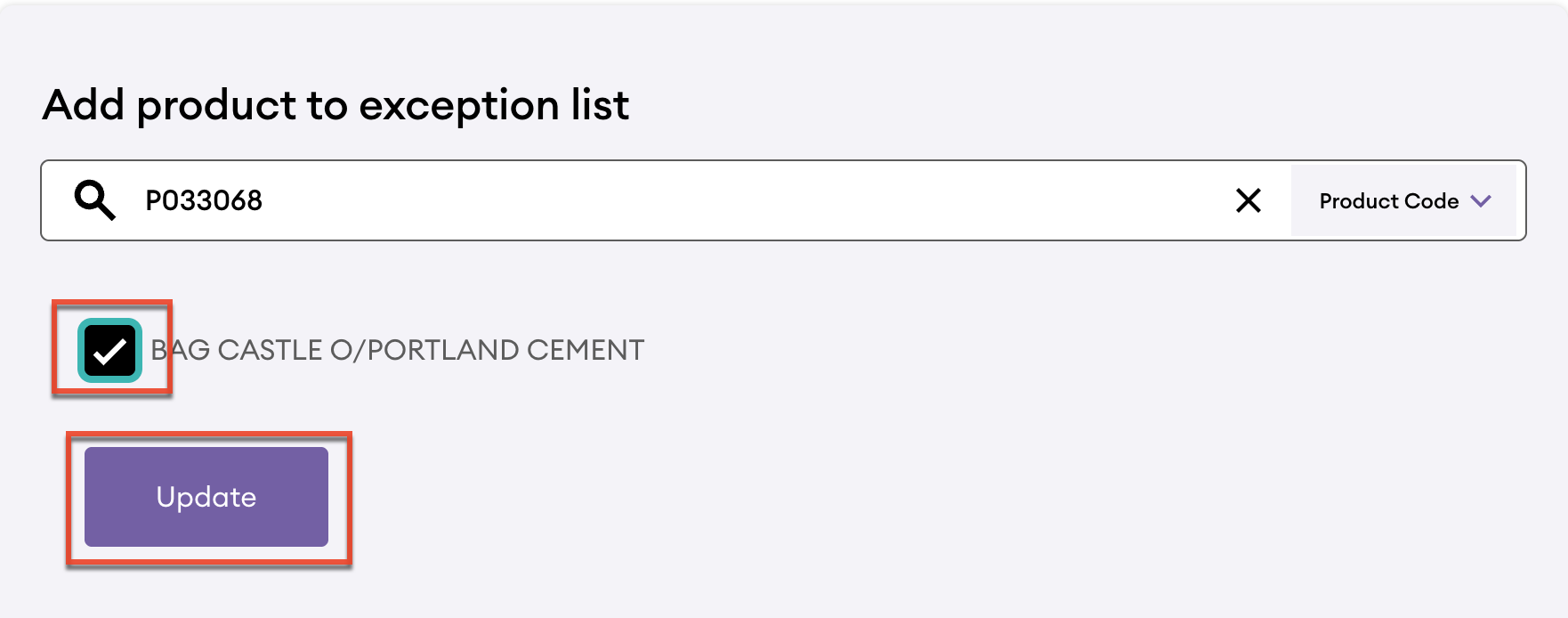Open the Product Code dropdown

(x=1402, y=200)
